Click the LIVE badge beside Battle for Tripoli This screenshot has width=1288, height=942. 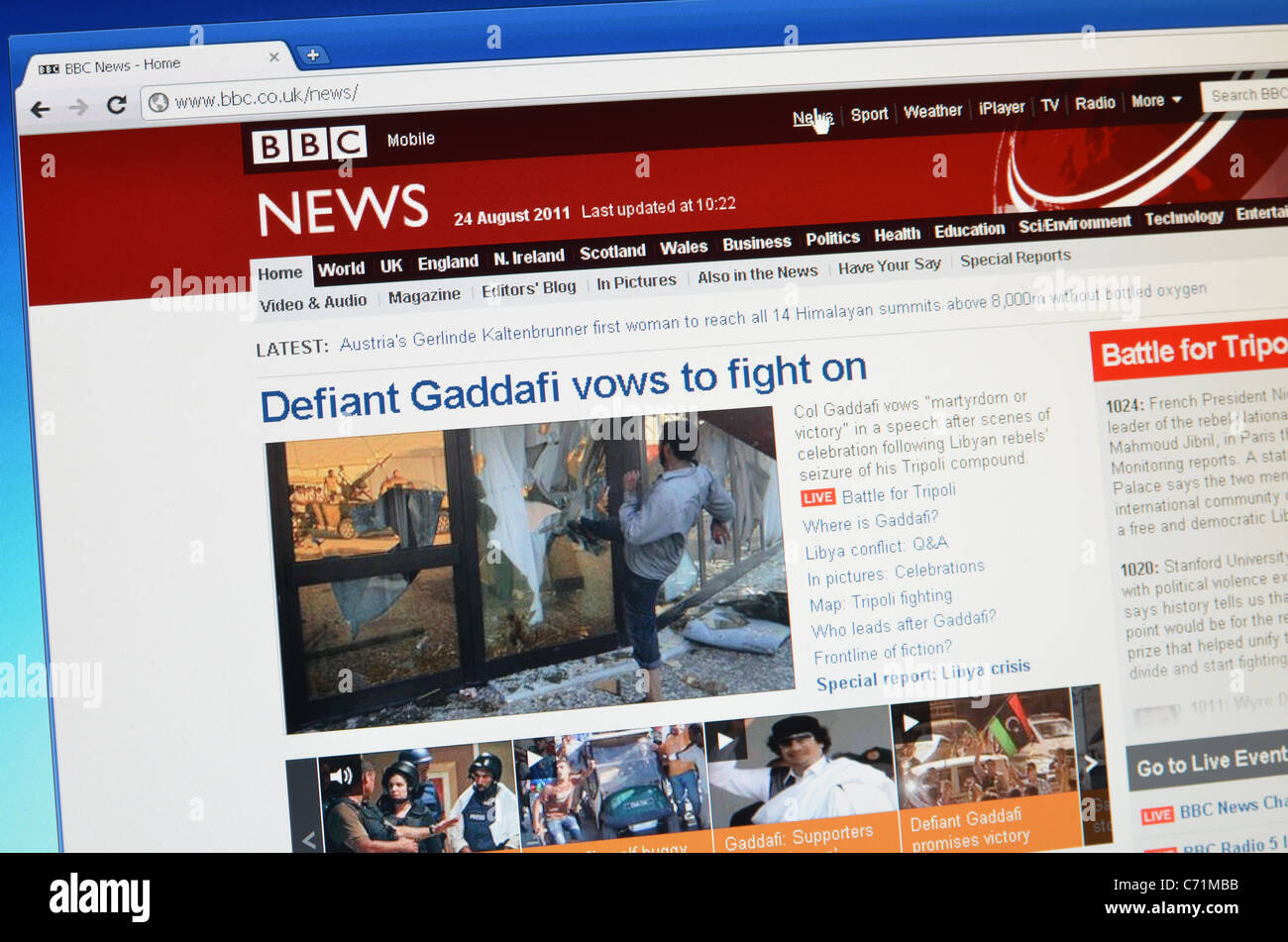coord(817,497)
